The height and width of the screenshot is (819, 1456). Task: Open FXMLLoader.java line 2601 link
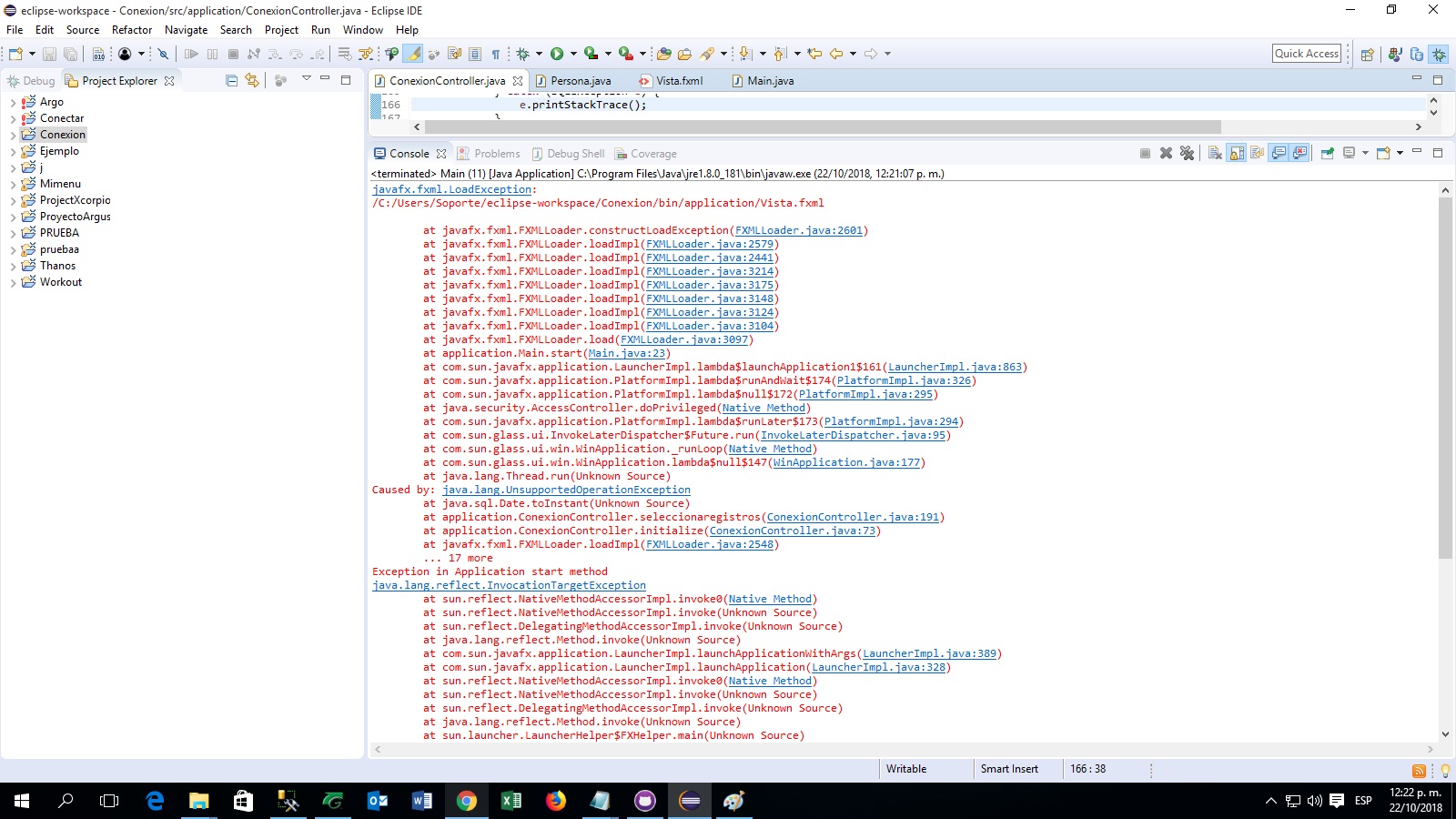[x=798, y=230]
